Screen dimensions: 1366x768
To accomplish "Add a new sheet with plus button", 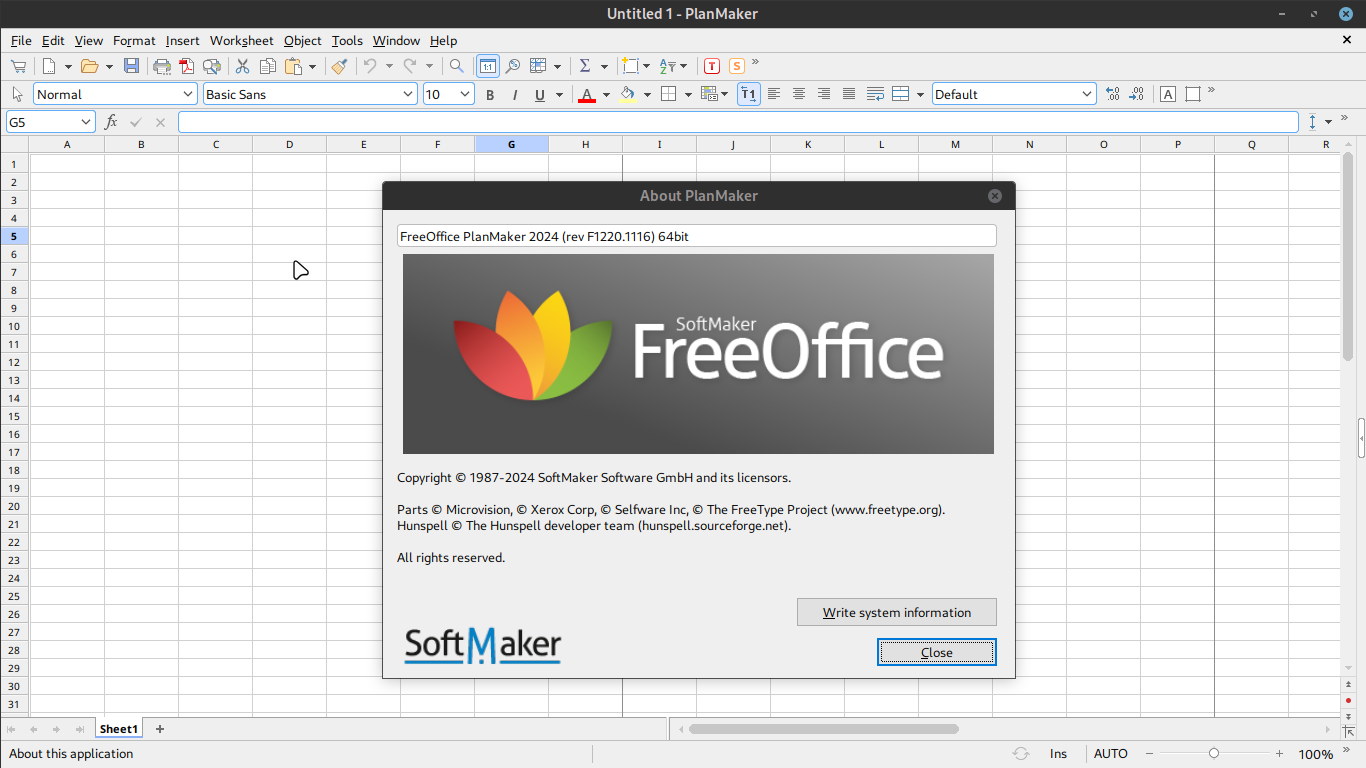I will click(159, 729).
